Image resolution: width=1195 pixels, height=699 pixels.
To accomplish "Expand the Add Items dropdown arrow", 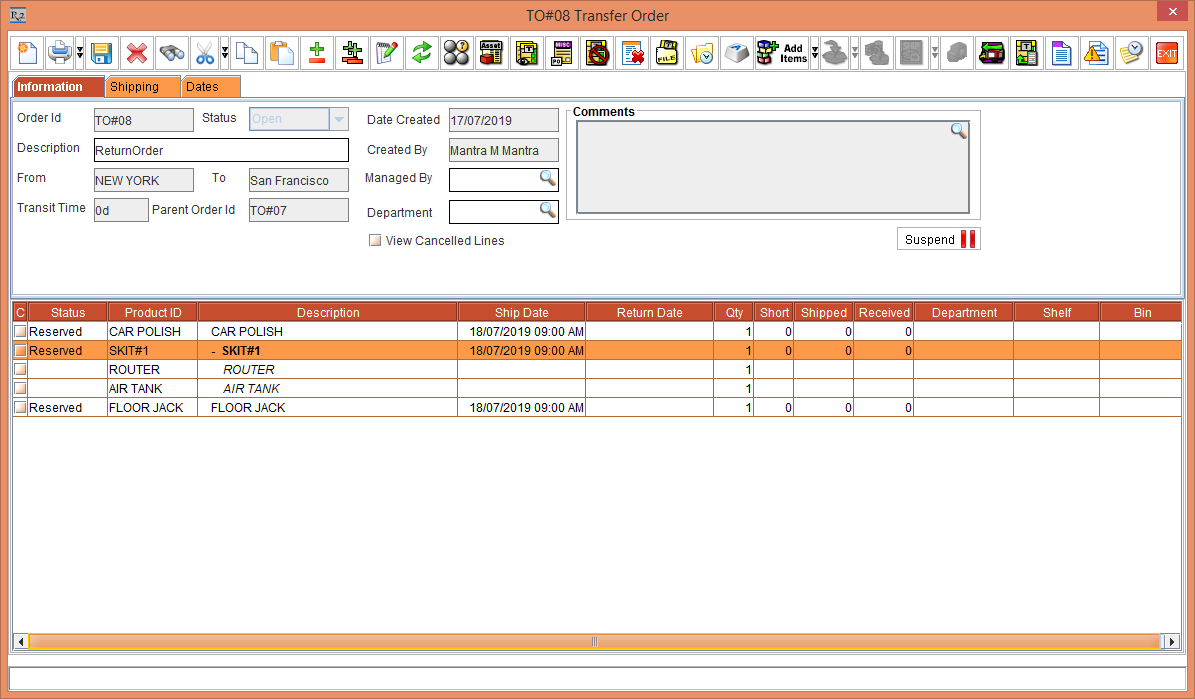I will [x=815, y=53].
